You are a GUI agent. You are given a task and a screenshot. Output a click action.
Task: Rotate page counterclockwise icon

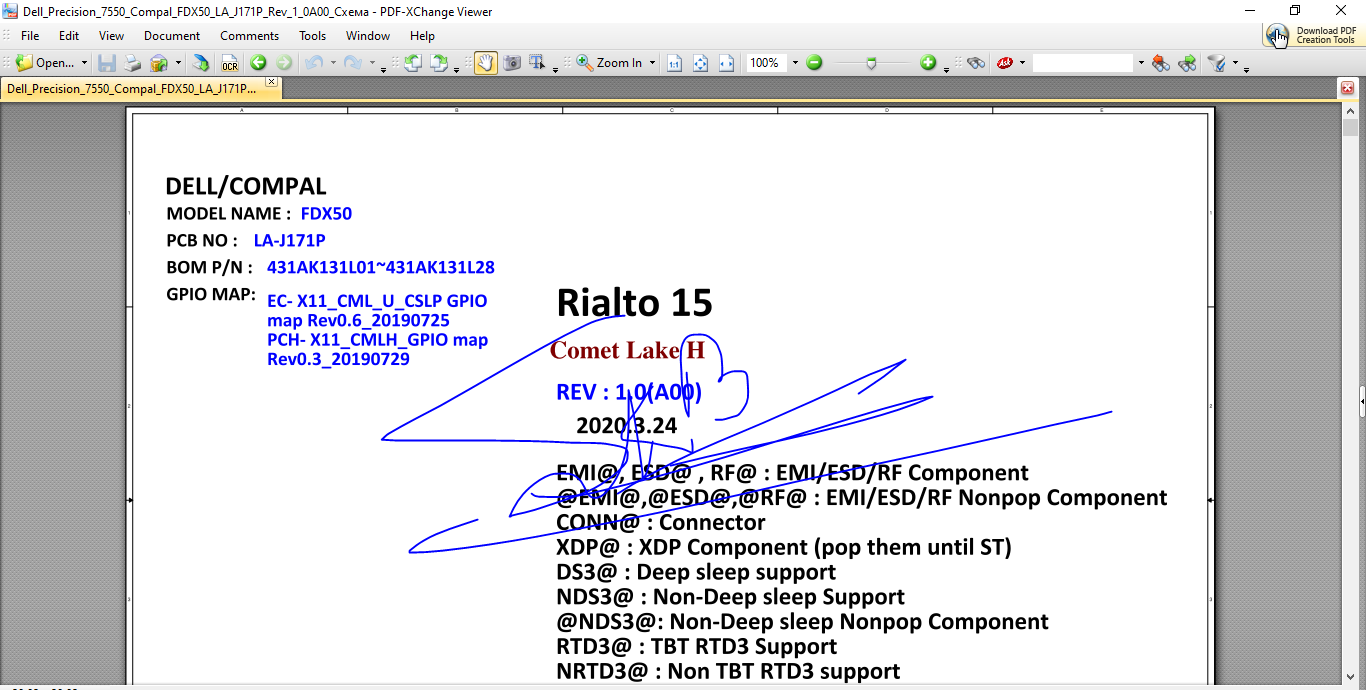point(412,63)
